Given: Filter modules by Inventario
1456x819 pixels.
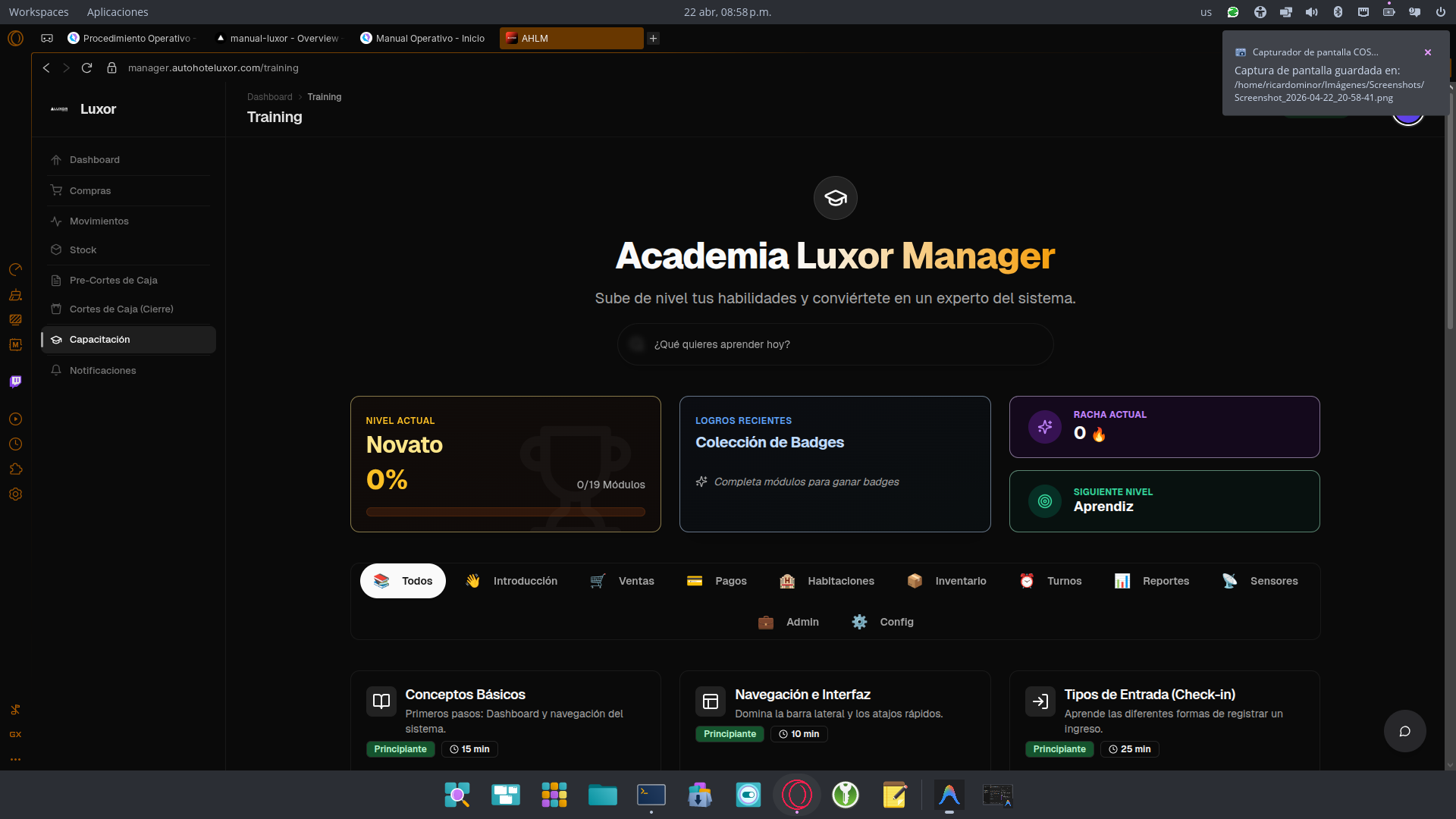Looking at the screenshot, I should (947, 581).
